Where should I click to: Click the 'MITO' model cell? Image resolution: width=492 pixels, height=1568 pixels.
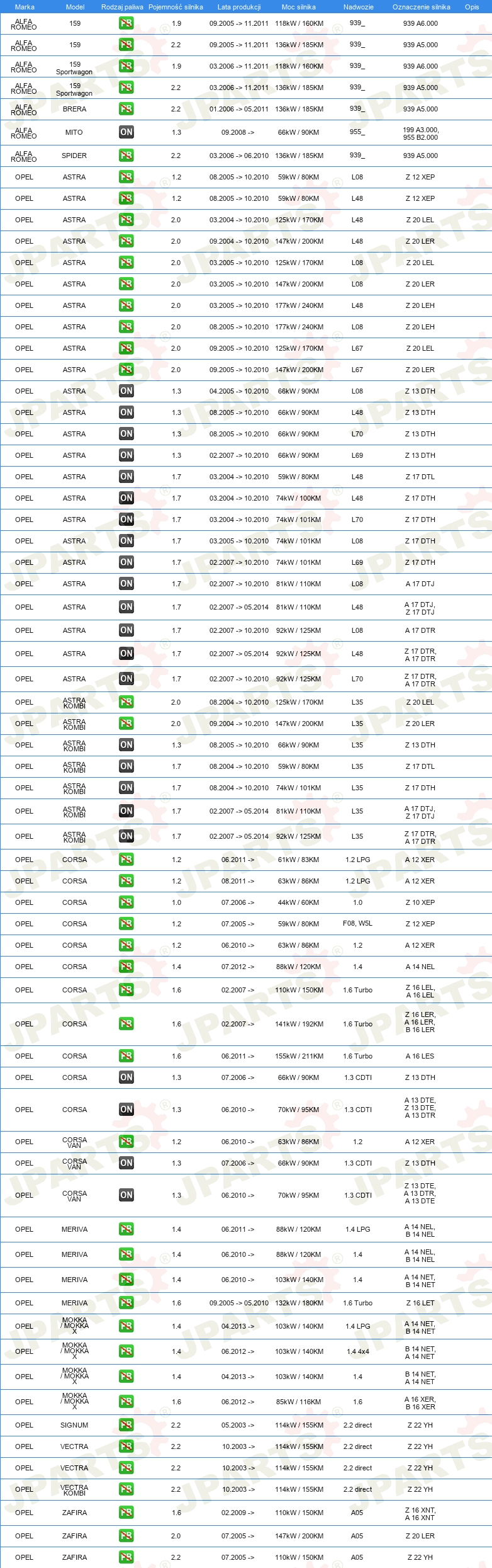pyautogui.click(x=74, y=132)
